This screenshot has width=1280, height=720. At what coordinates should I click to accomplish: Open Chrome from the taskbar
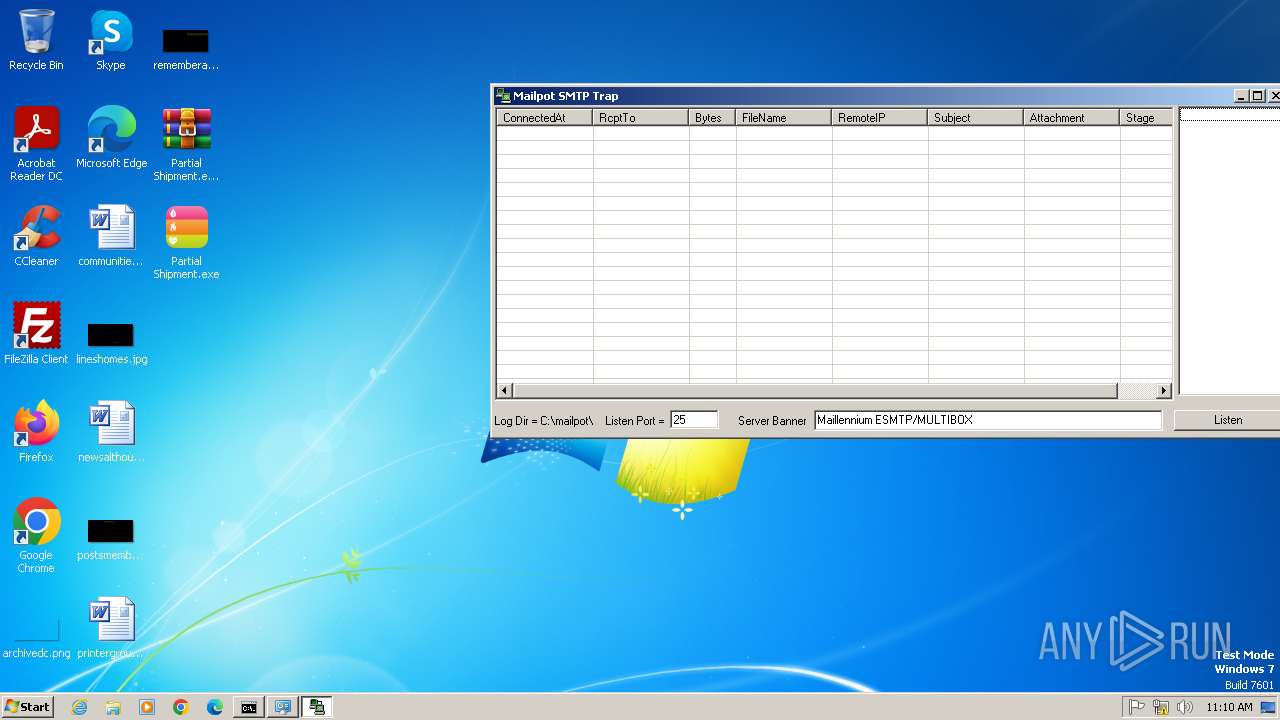coord(181,707)
